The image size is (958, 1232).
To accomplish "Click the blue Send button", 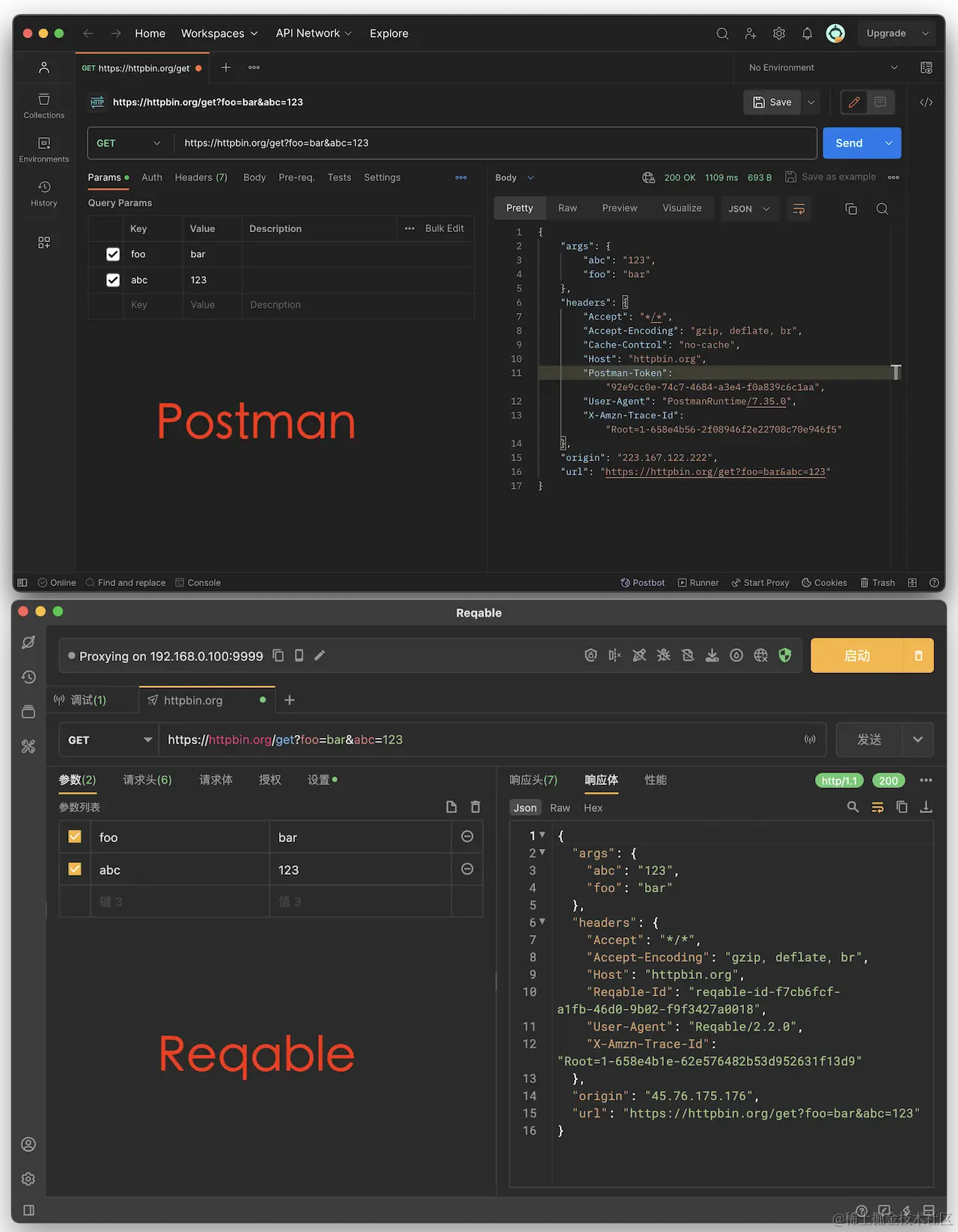I will 849,143.
